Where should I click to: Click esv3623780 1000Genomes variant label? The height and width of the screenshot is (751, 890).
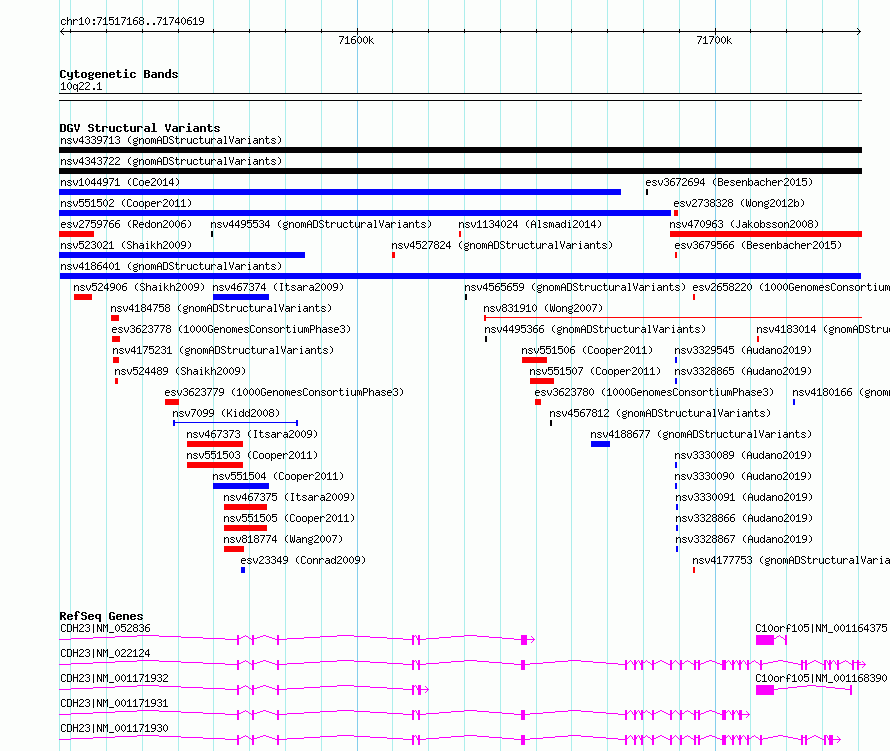click(x=654, y=392)
